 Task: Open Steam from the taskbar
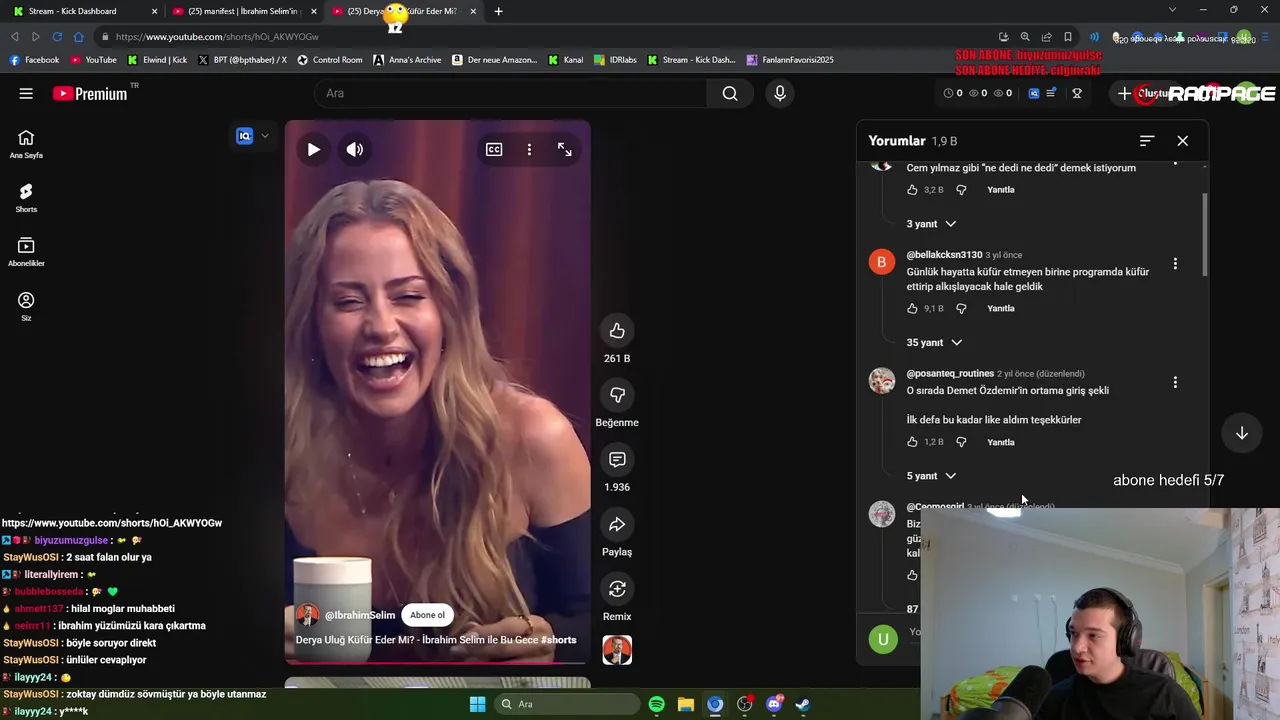803,704
